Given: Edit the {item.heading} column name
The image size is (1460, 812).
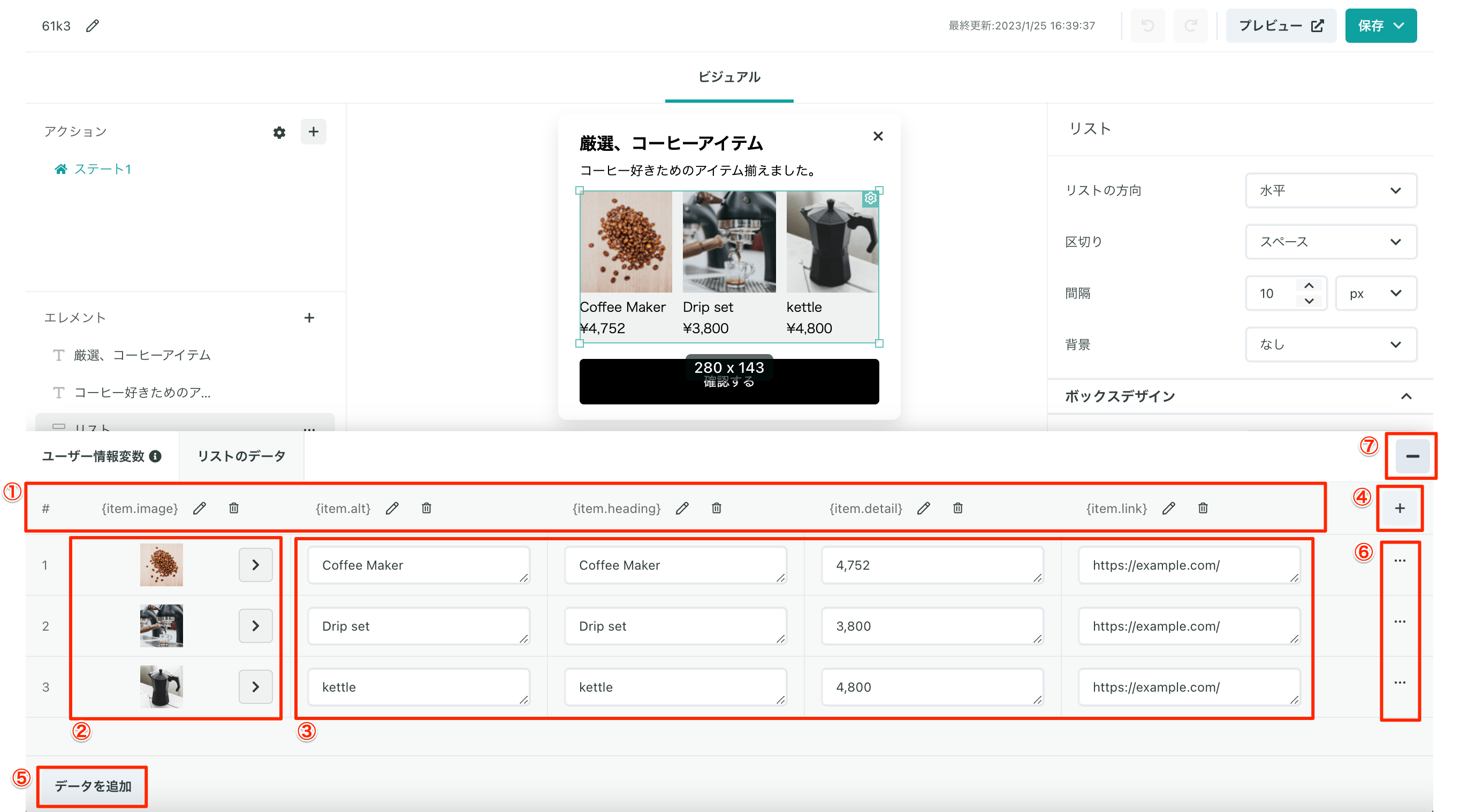Looking at the screenshot, I should click(x=682, y=508).
